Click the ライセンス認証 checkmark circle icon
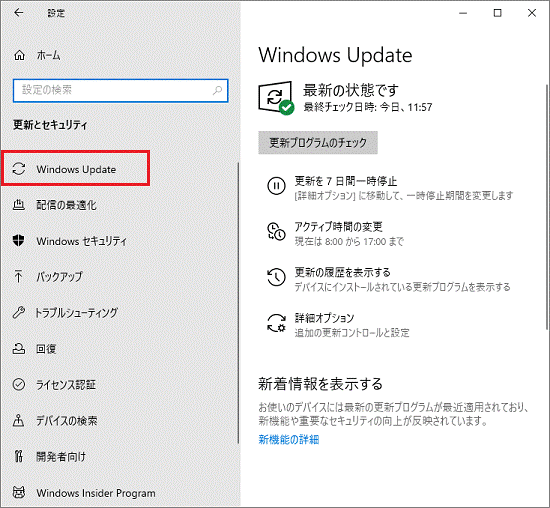This screenshot has height=508, width=550. point(19,385)
